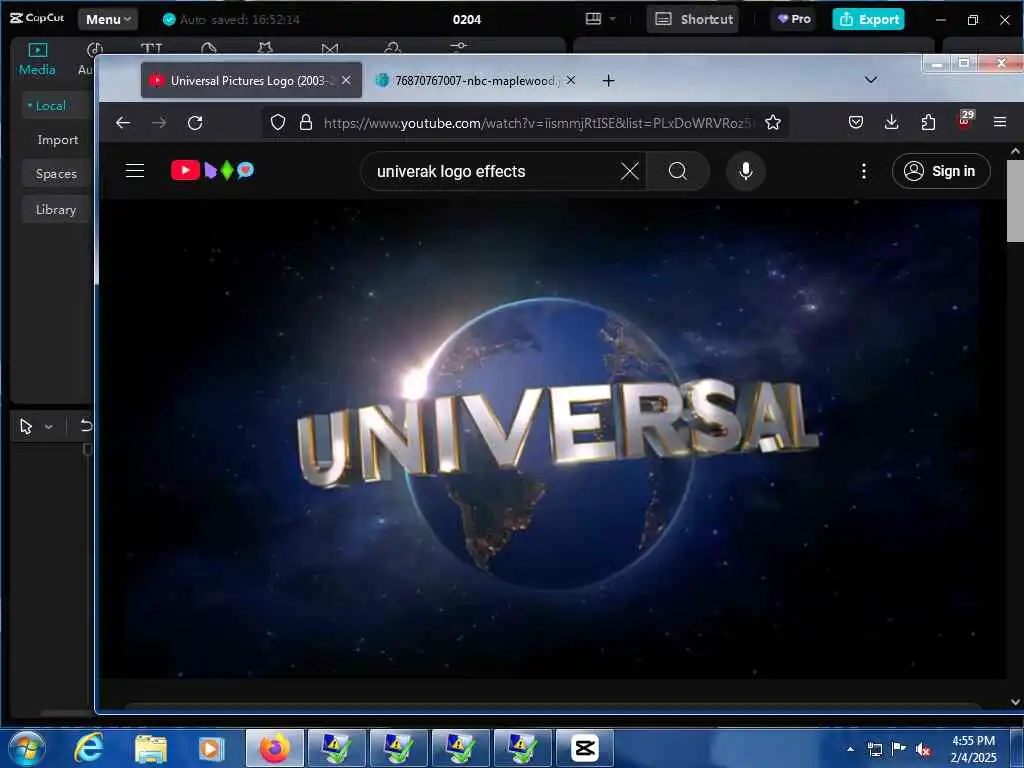1024x768 pixels.
Task: Export the CapCut project
Action: (868, 20)
